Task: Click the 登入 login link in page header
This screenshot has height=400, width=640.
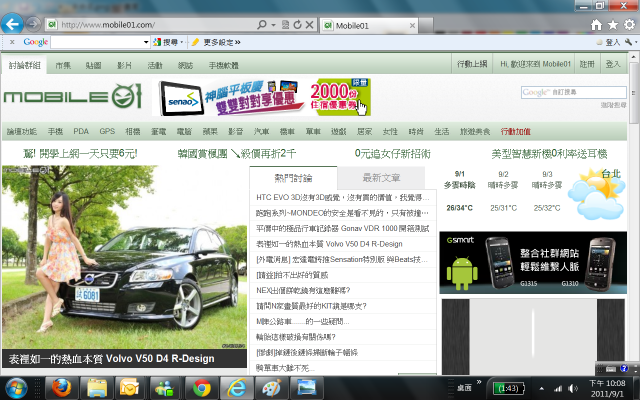Action: (x=612, y=64)
